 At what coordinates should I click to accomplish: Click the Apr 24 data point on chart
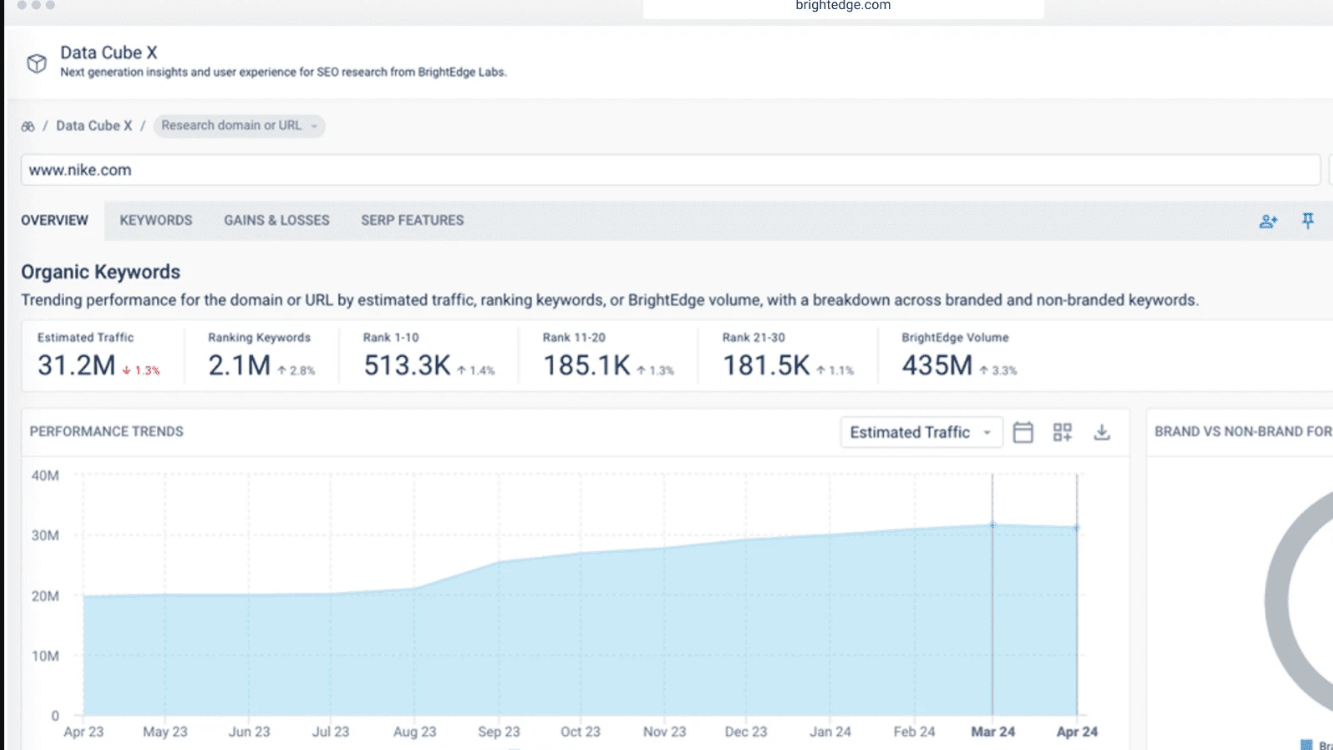tap(1077, 527)
